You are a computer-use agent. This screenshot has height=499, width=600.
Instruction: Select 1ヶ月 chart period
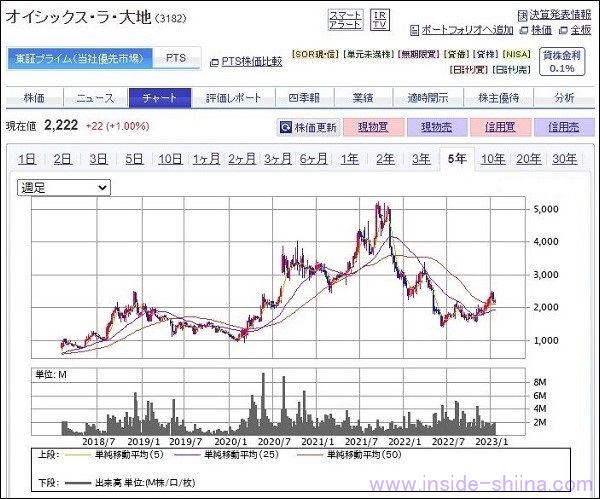(206, 159)
